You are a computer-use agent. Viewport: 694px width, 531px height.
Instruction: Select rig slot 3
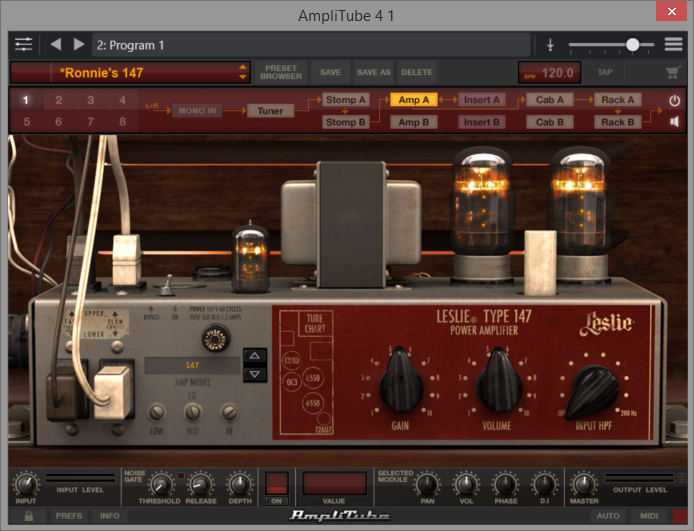point(90,100)
